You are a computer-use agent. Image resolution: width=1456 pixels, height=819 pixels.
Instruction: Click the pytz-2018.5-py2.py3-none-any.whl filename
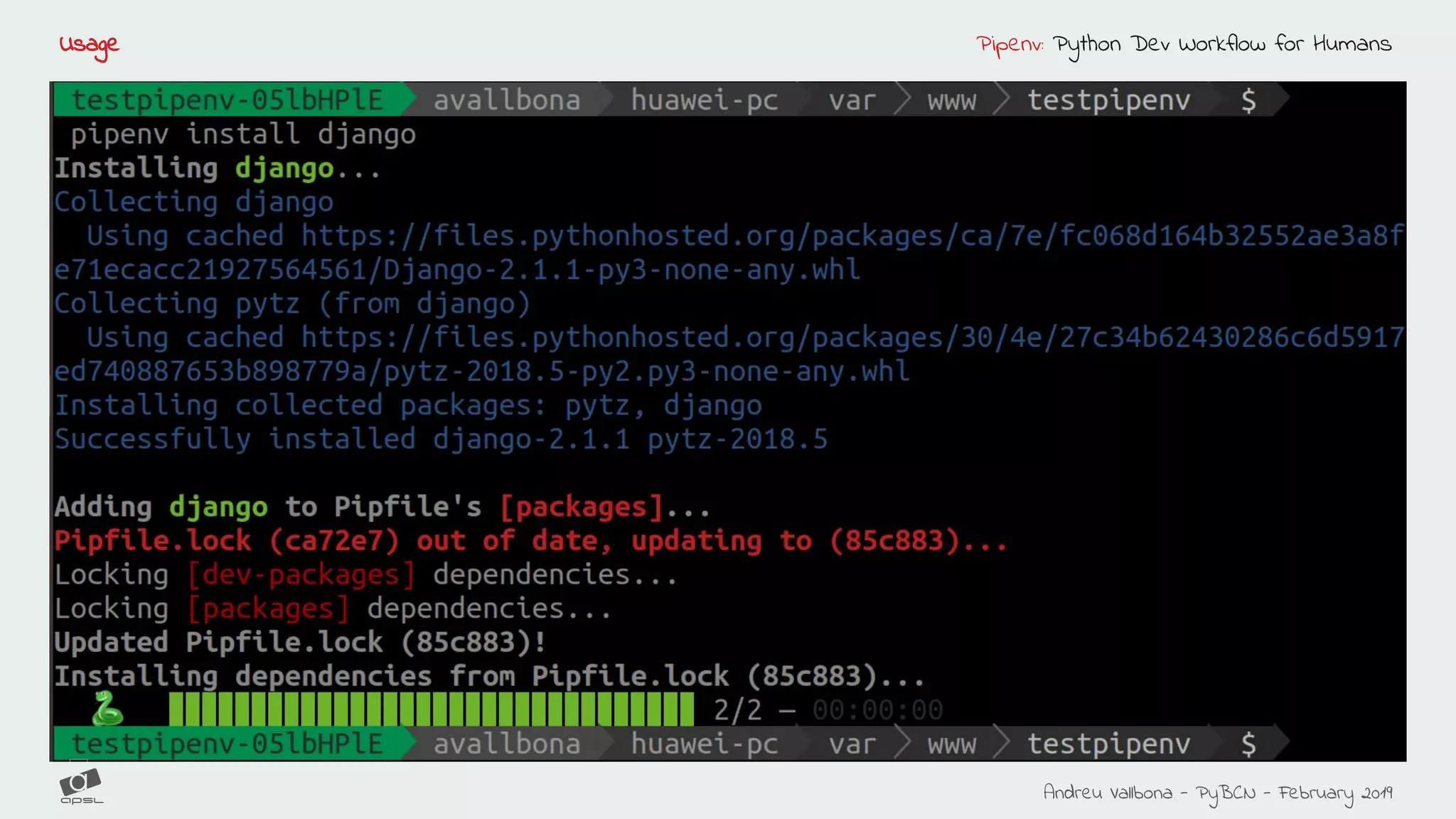[x=647, y=371]
